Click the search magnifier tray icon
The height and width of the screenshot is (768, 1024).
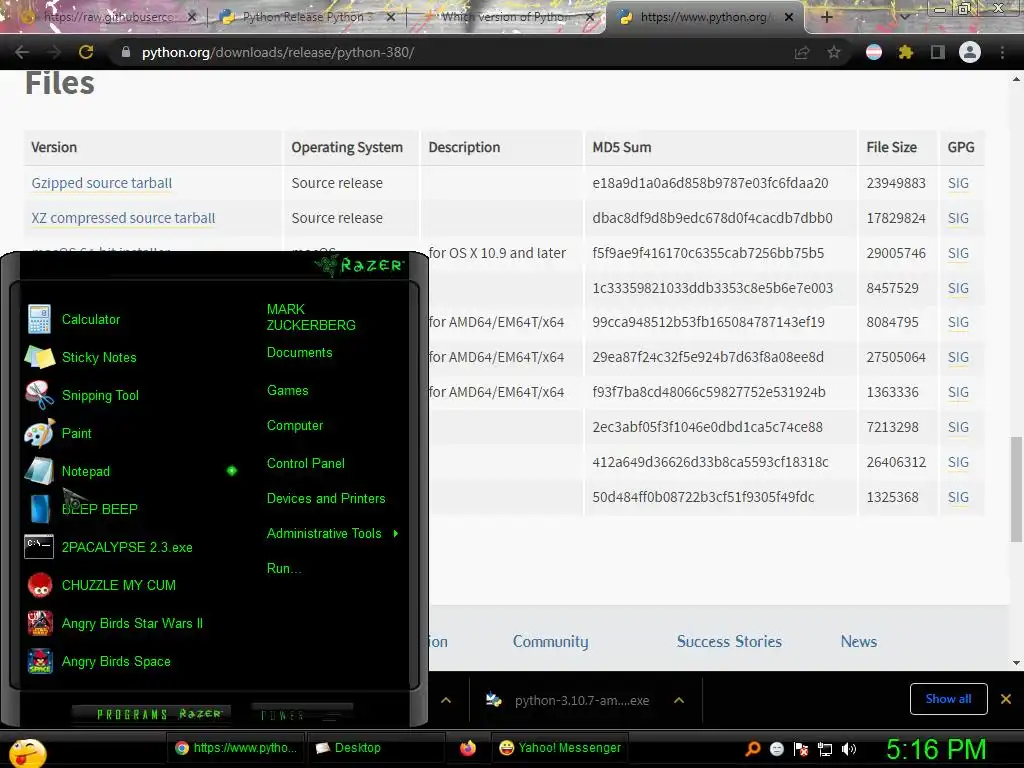point(752,748)
